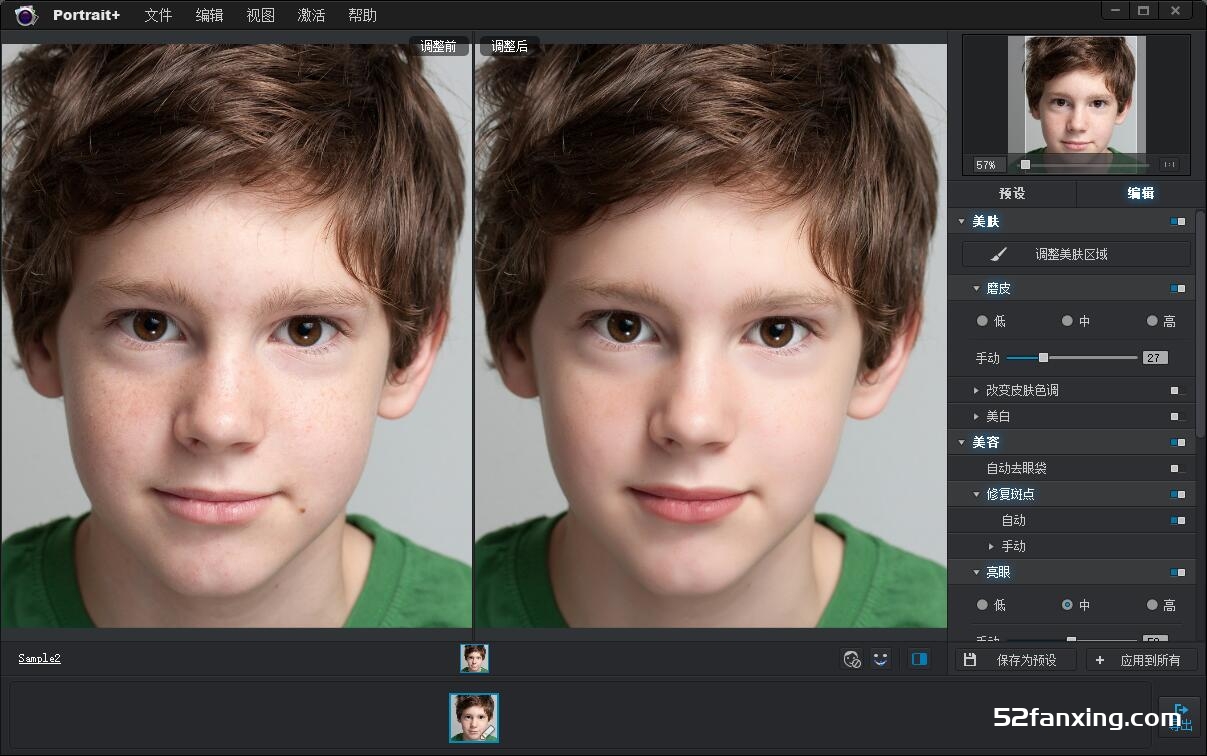Click the brush icon for 调整美肤区域
This screenshot has height=756, width=1207.
[998, 254]
